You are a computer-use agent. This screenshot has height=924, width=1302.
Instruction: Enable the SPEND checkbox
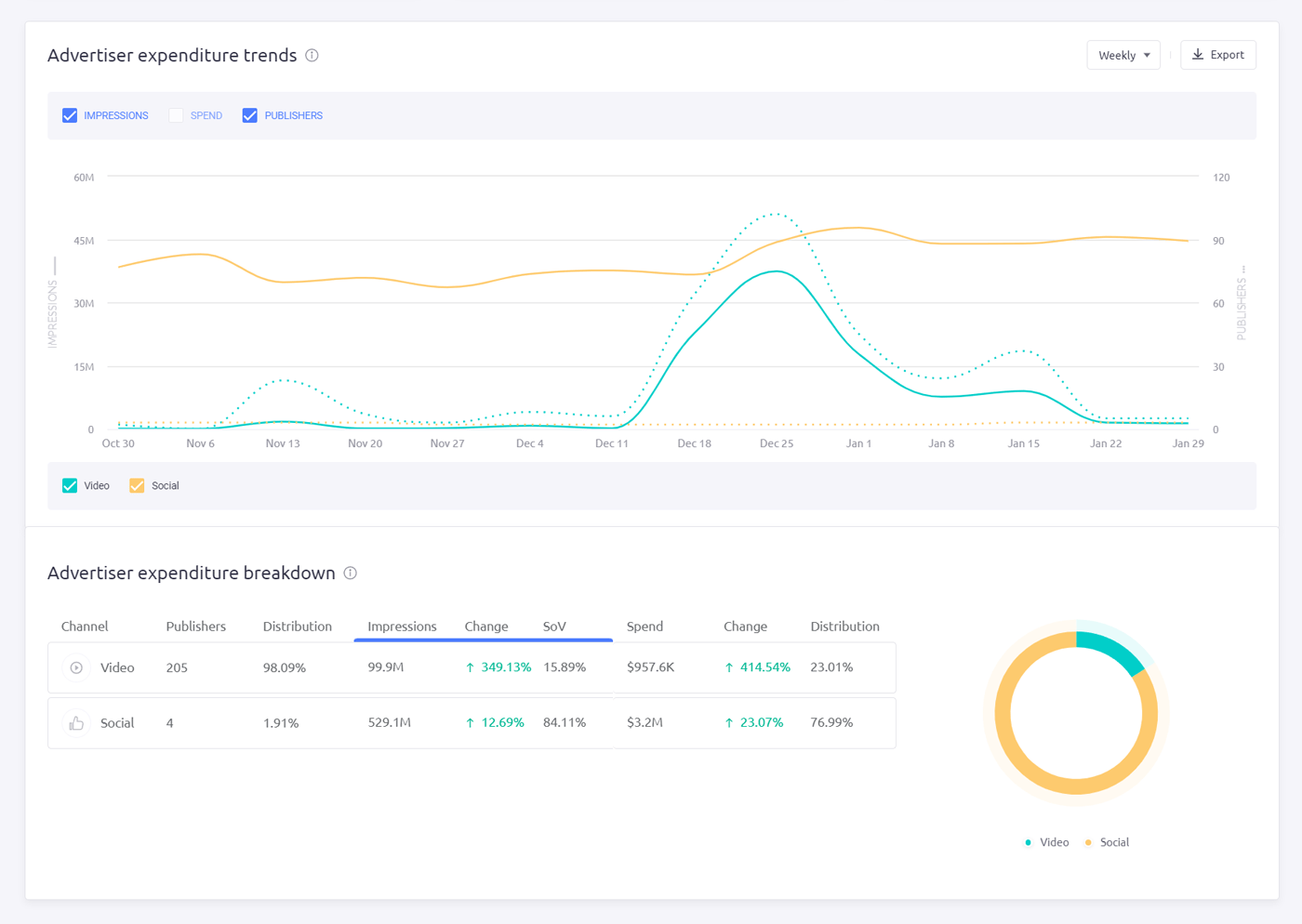pos(176,114)
